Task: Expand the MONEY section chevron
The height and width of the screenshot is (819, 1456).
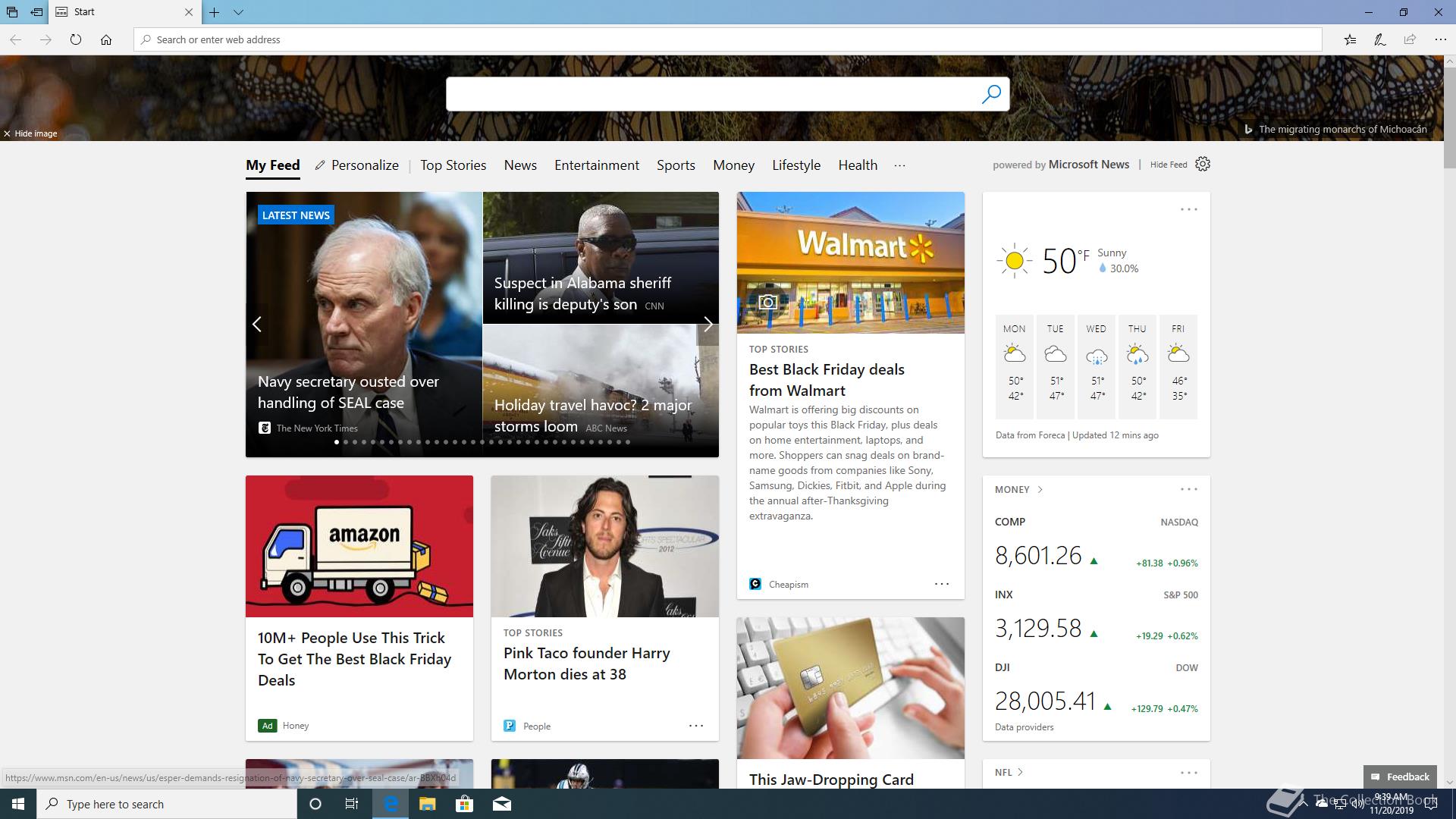Action: [1040, 490]
